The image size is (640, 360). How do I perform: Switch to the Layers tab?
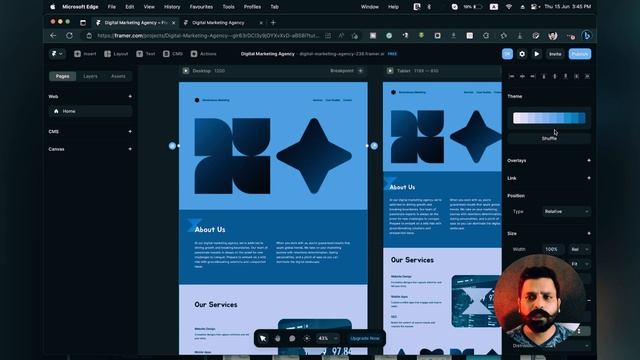[x=90, y=76]
